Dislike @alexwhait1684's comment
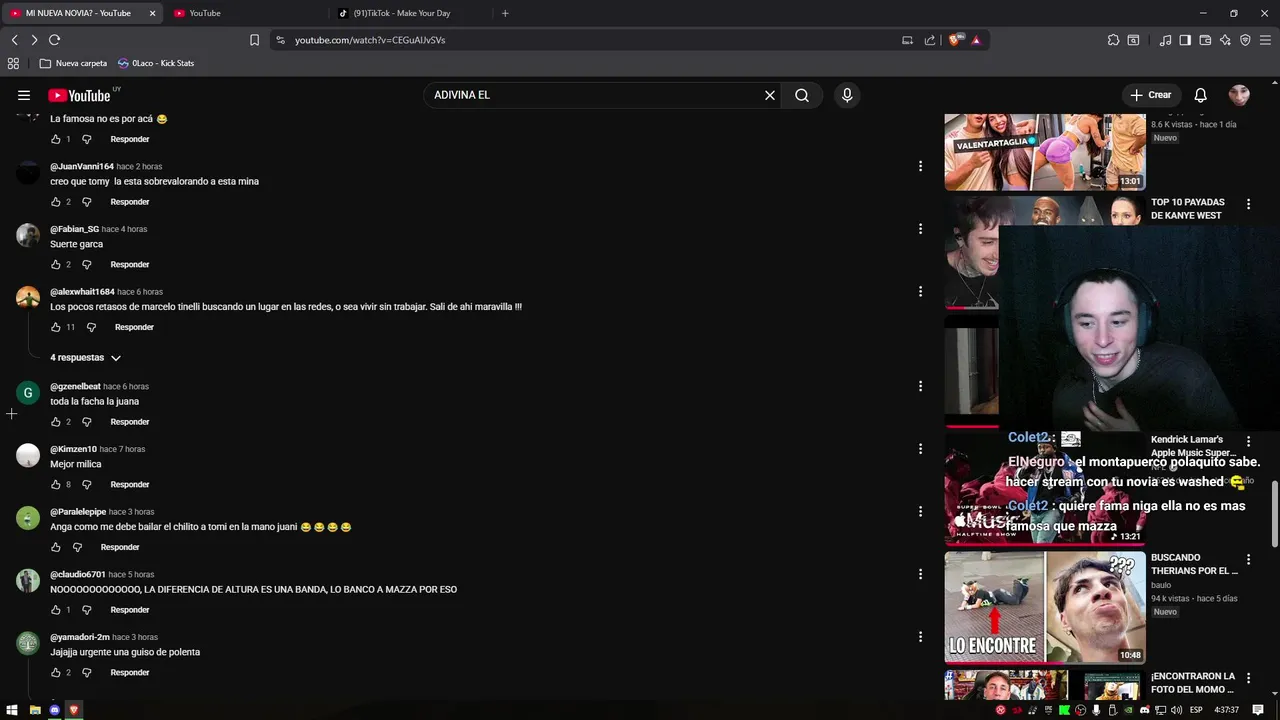 91,327
